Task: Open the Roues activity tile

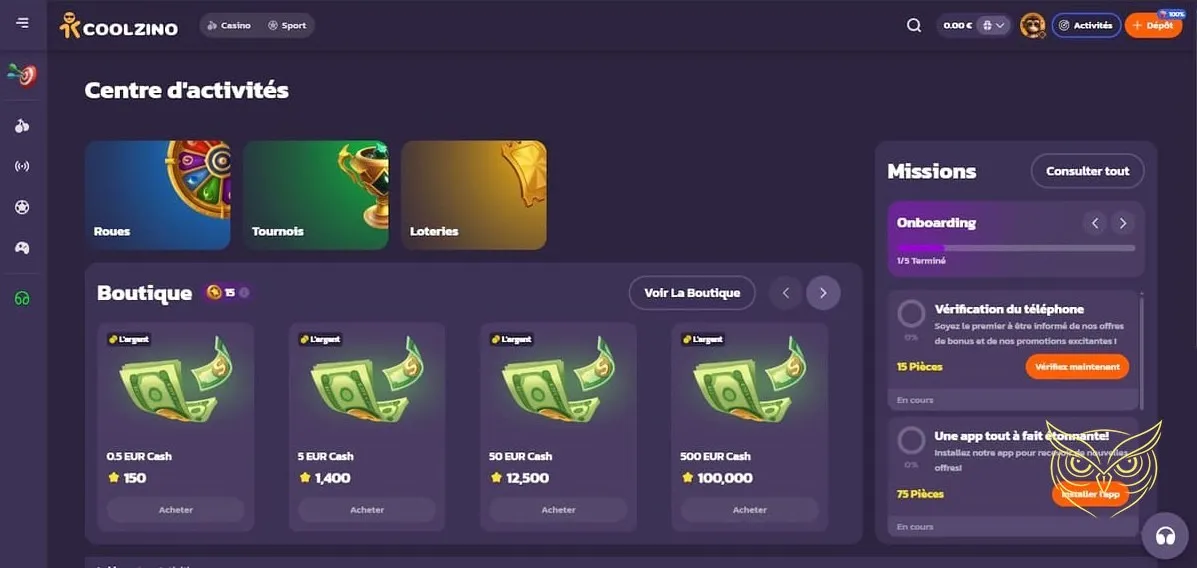Action: coord(157,195)
